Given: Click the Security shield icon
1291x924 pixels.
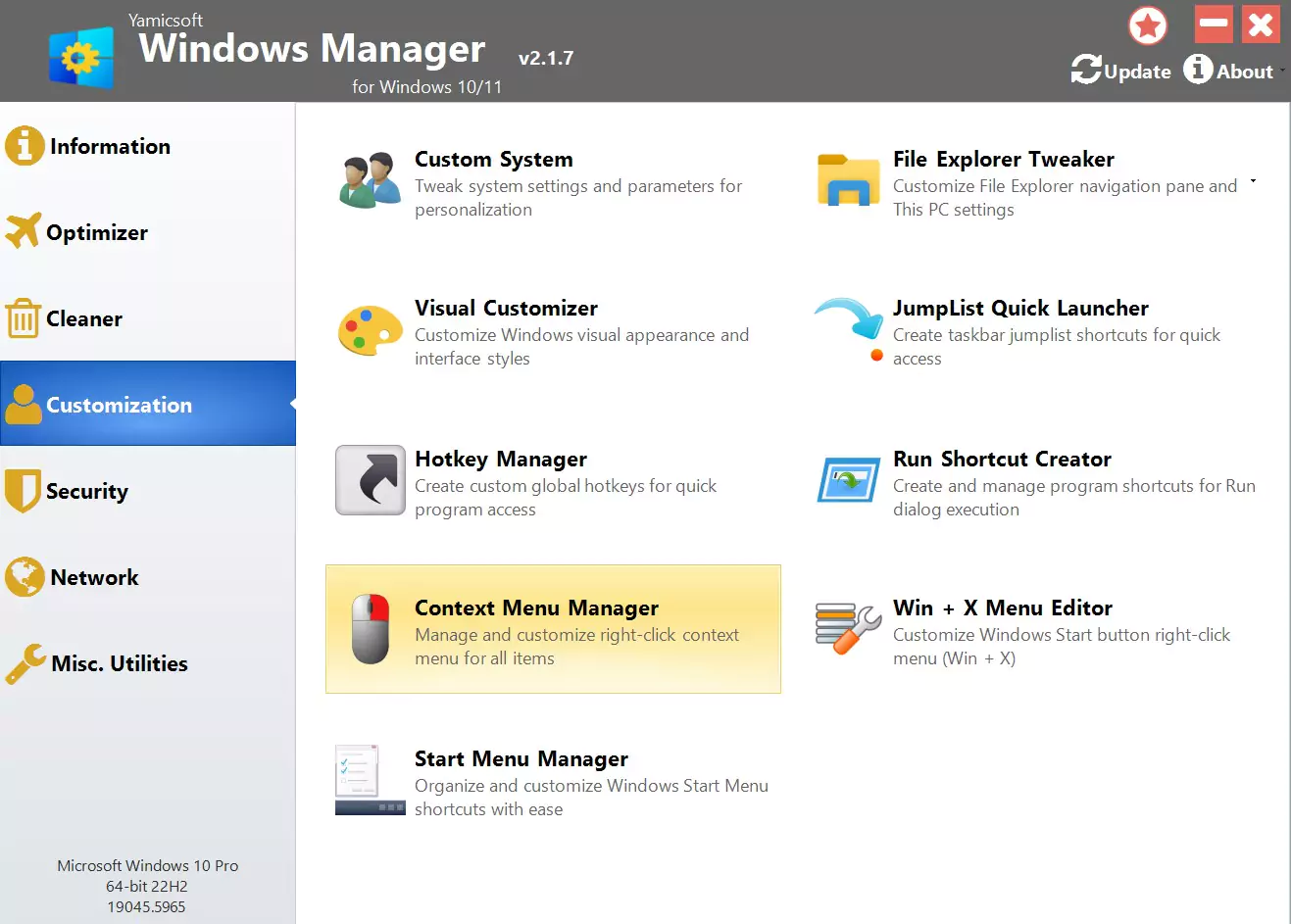Looking at the screenshot, I should click(x=23, y=491).
